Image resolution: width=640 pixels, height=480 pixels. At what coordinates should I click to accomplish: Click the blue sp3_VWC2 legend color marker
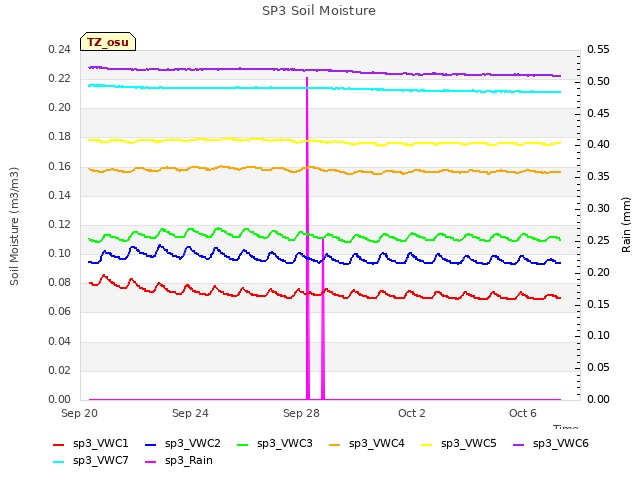(x=151, y=444)
